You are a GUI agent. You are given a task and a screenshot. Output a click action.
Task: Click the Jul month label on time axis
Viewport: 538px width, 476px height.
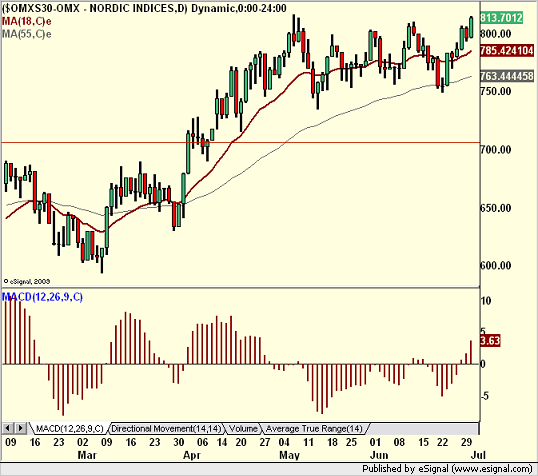pyautogui.click(x=478, y=455)
